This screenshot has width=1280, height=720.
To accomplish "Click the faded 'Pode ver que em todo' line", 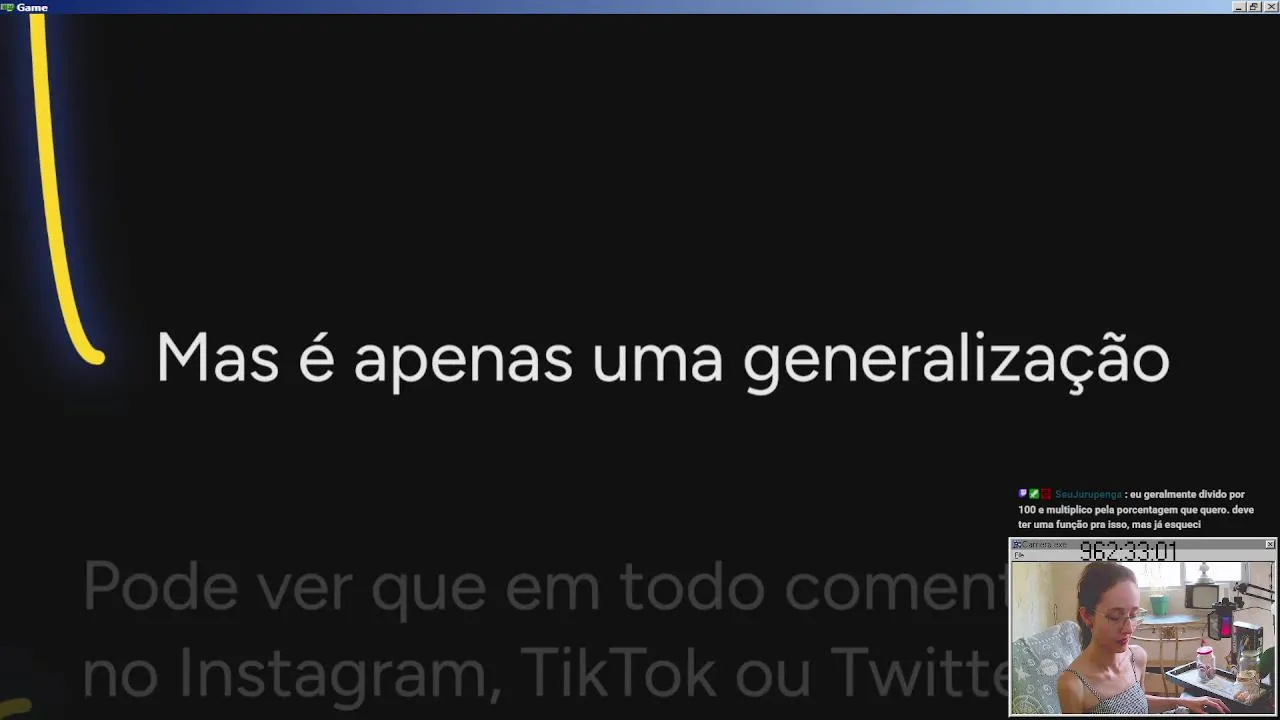I will [x=545, y=586].
